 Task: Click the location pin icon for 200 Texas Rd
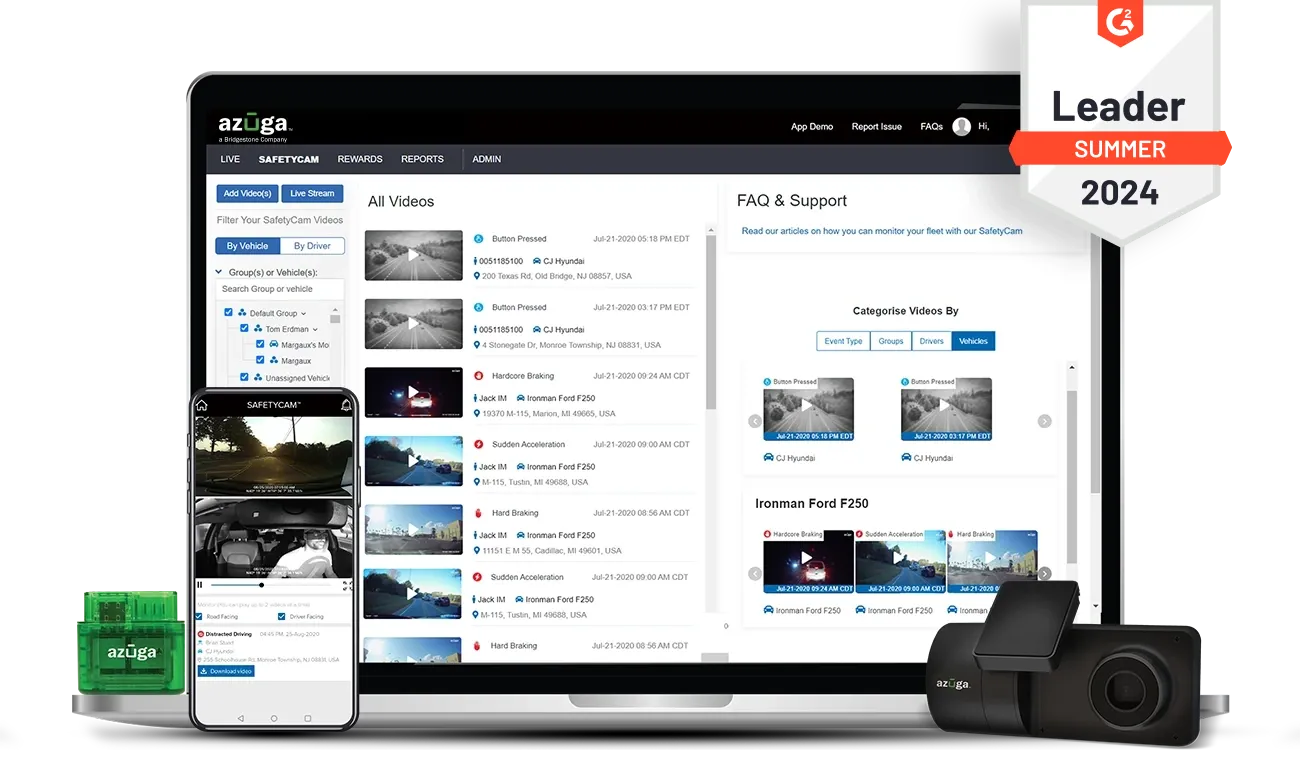point(477,276)
